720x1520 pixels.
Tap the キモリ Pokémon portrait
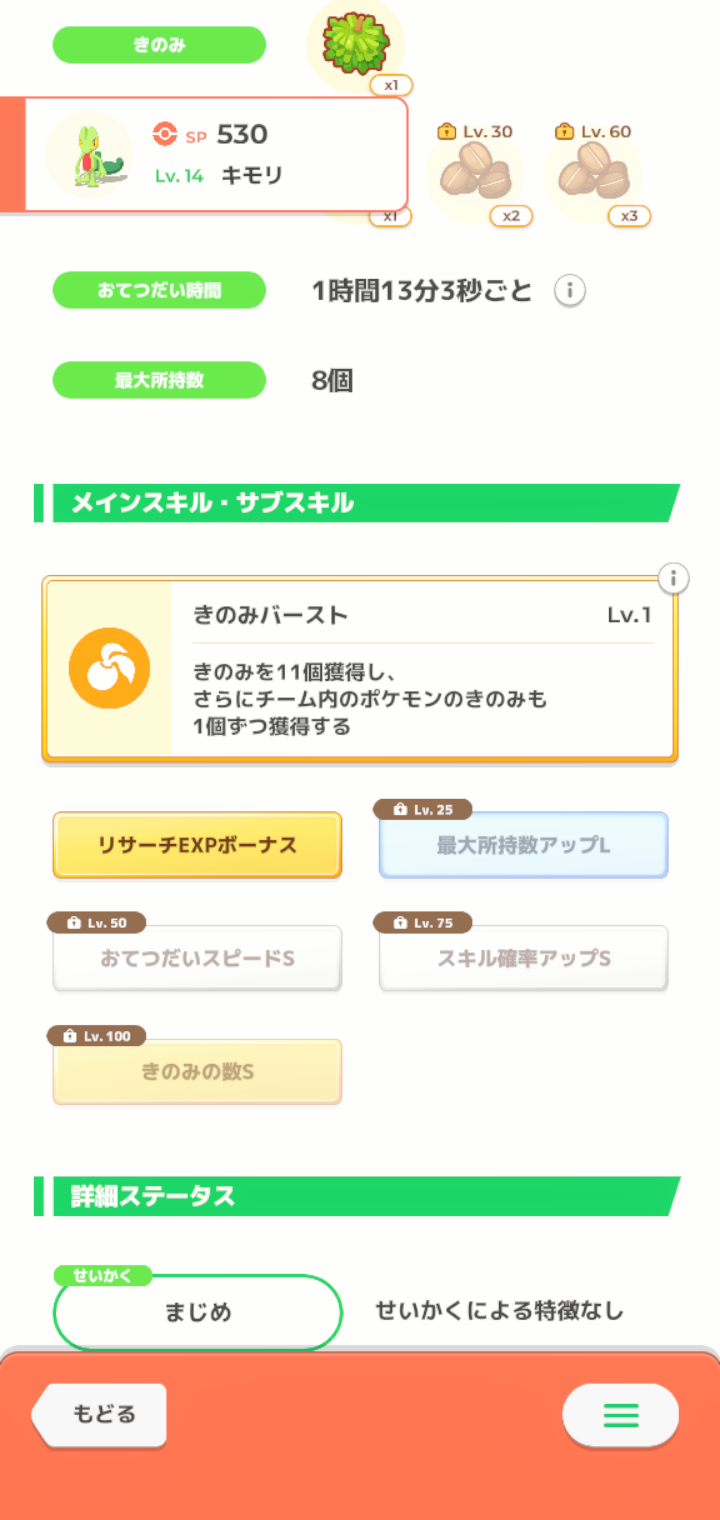(90, 155)
